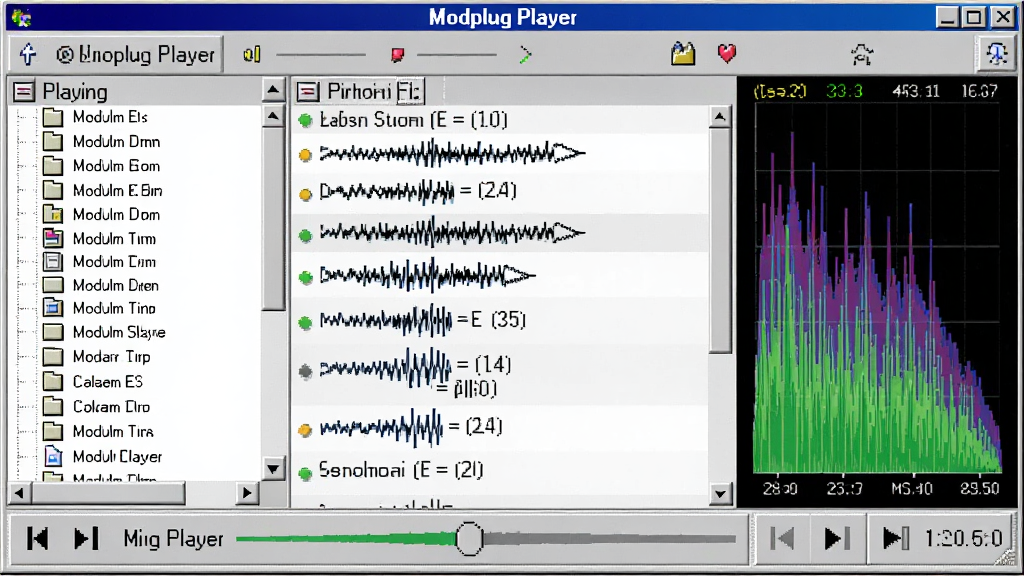The height and width of the screenshot is (576, 1024).
Task: Click the Ssnolmoai (E = (2l) entry
Action: pos(401,470)
